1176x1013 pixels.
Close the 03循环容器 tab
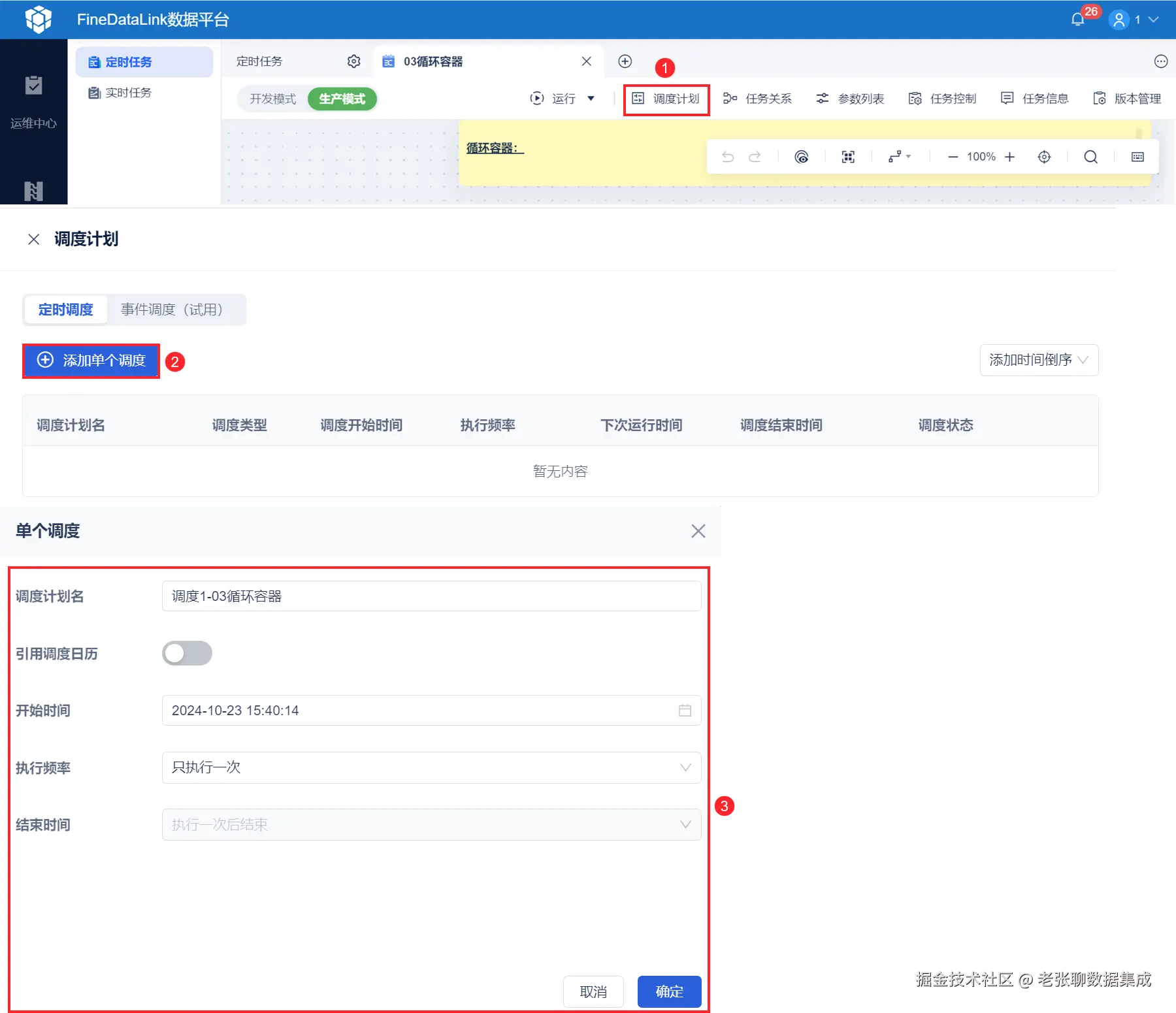(x=587, y=61)
